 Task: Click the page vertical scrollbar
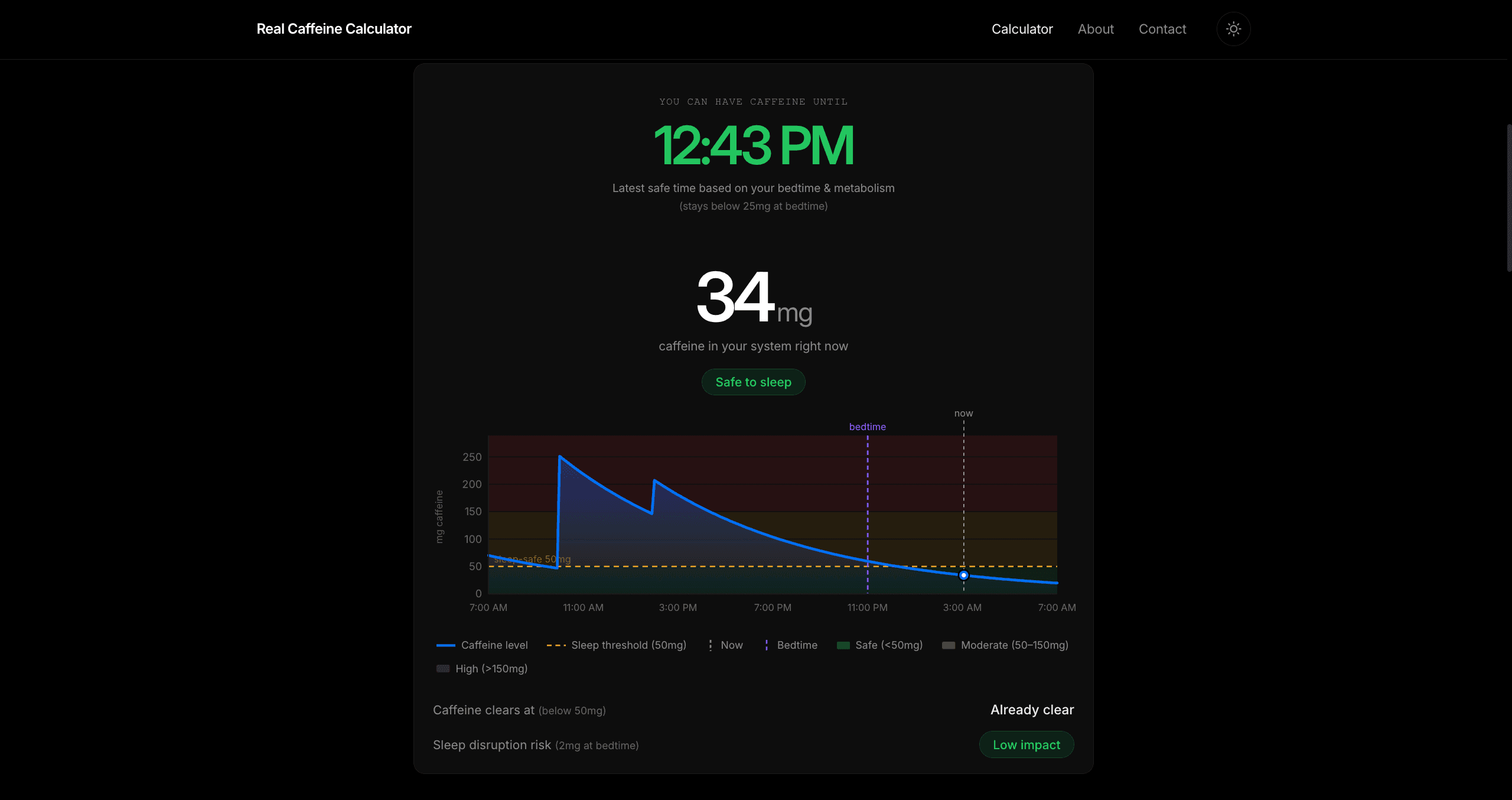point(1508,198)
